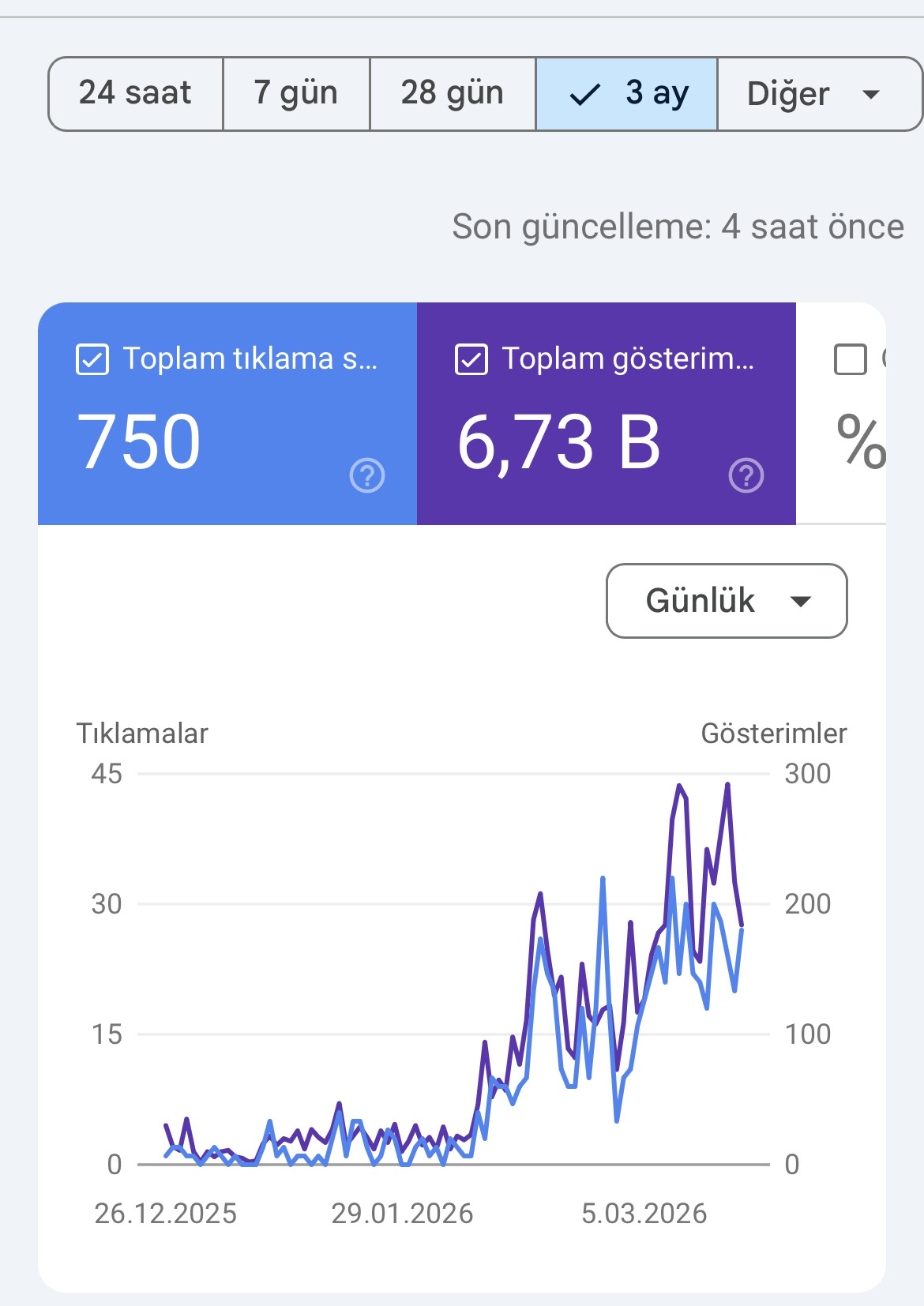Image resolution: width=924 pixels, height=1306 pixels.
Task: Click the 29.01.2026 date axis label
Action: (x=402, y=1214)
